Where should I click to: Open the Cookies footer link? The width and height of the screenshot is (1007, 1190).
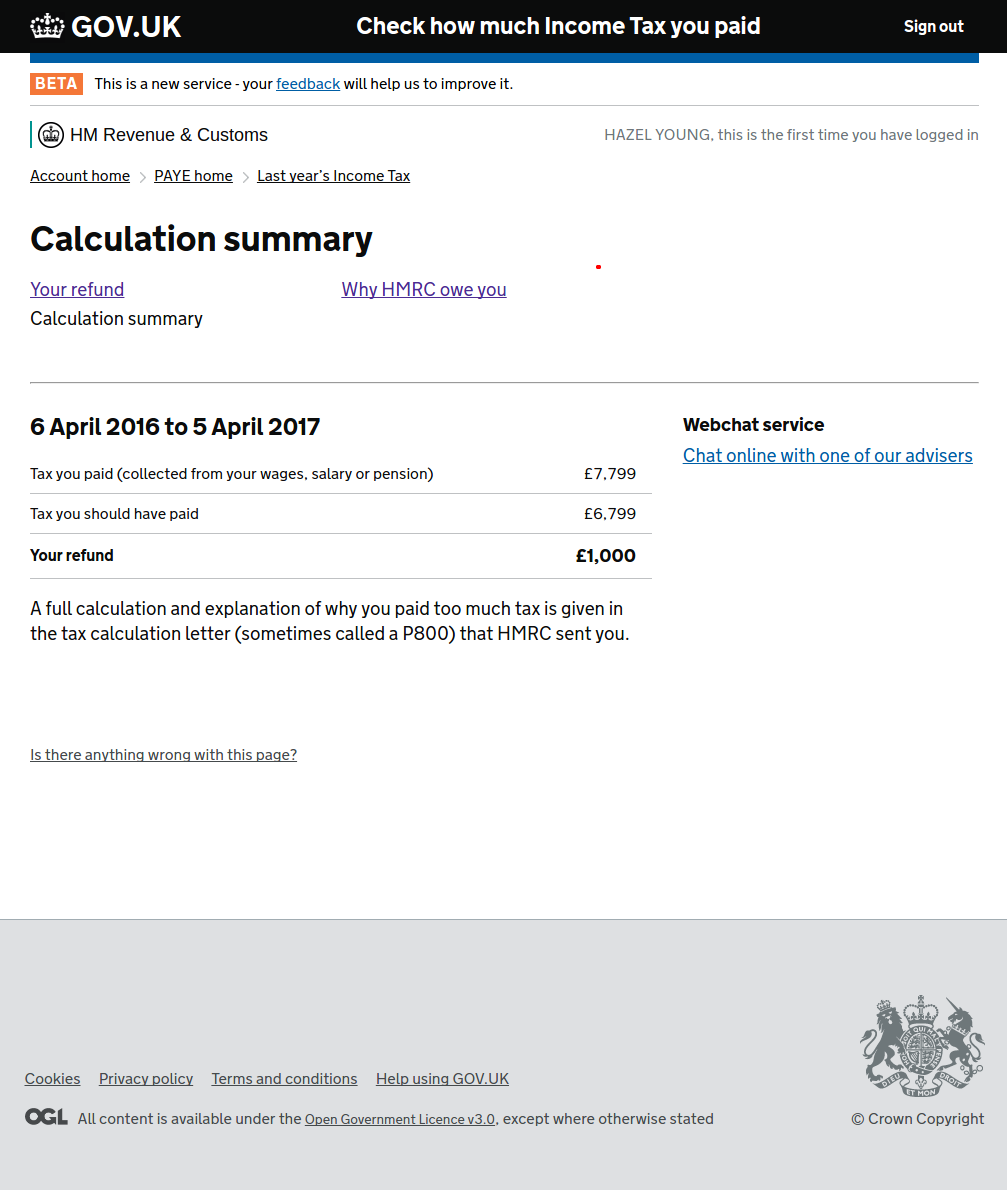coord(52,1078)
